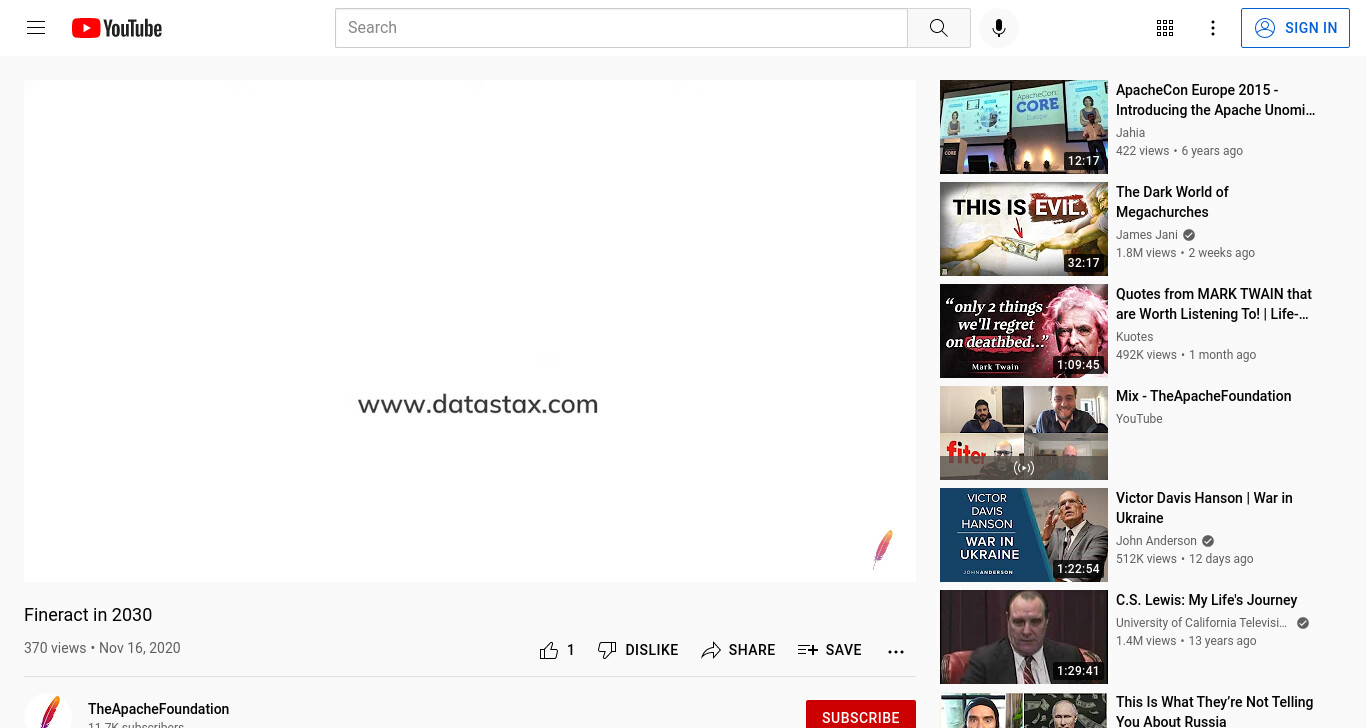This screenshot has height=728, width=1366.
Task: Focus the Search input field
Action: click(621, 28)
